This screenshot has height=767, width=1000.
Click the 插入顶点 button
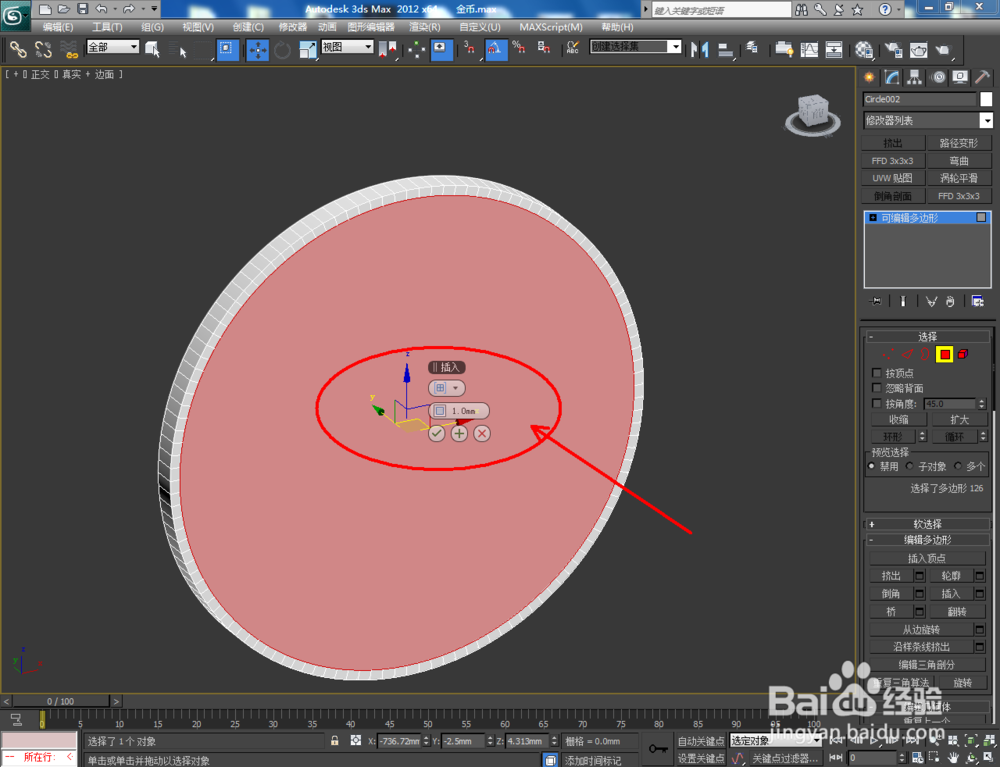point(927,559)
